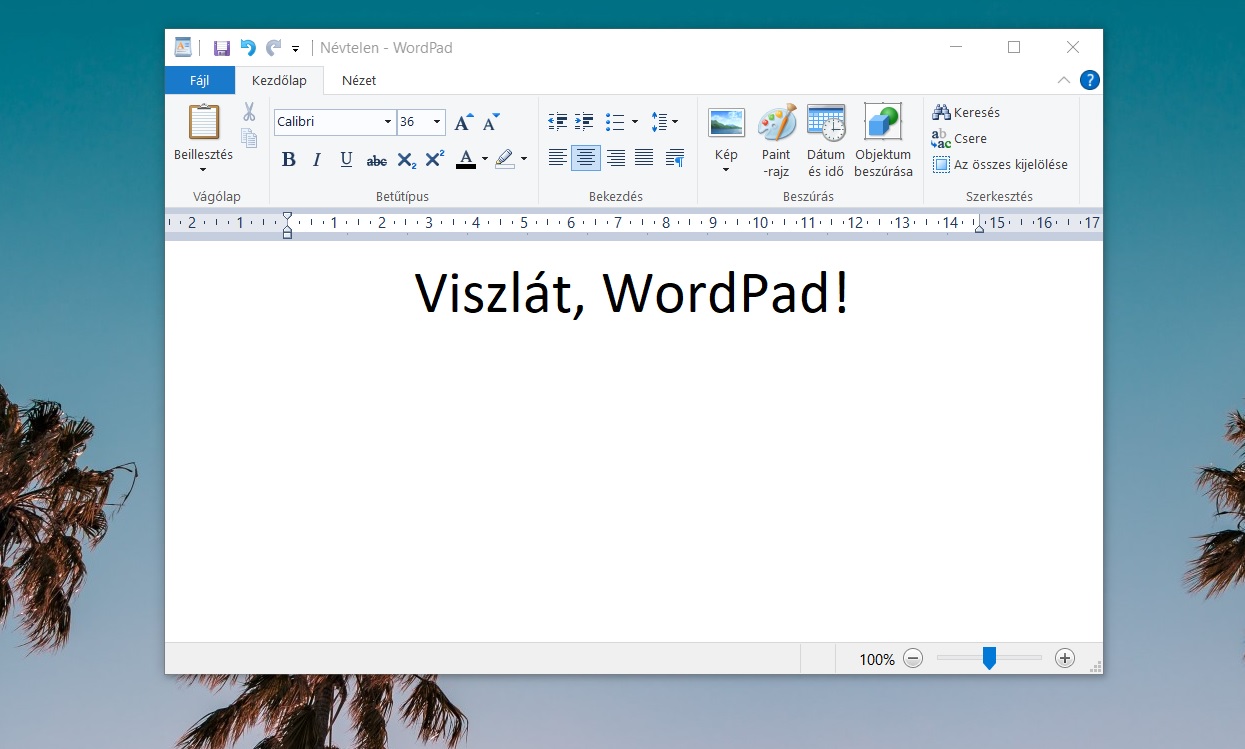Click Objektum beszúrása
This screenshot has height=749, width=1245.
click(883, 141)
